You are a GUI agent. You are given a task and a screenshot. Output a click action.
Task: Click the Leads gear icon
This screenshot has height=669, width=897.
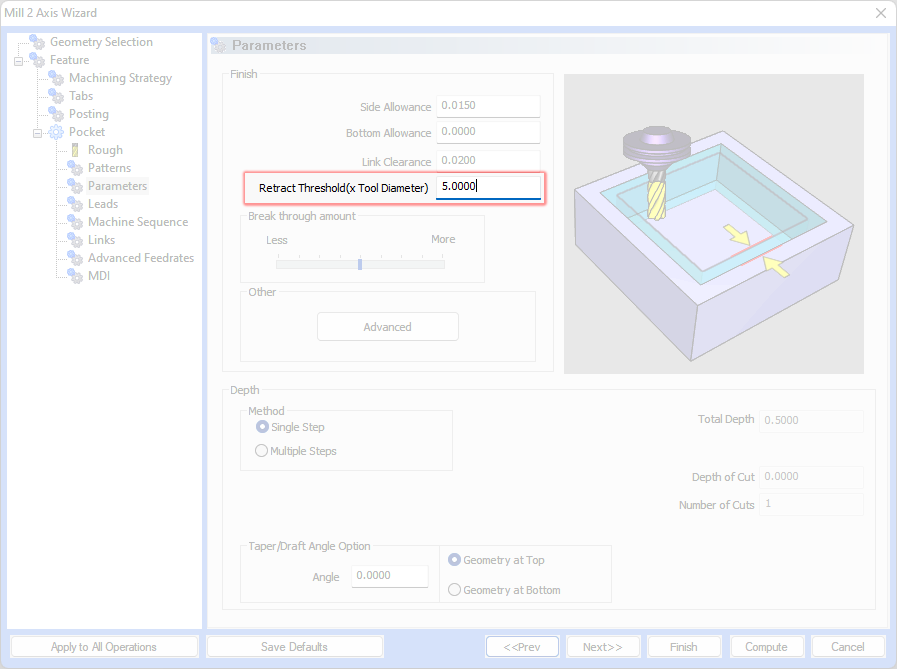click(x=75, y=204)
